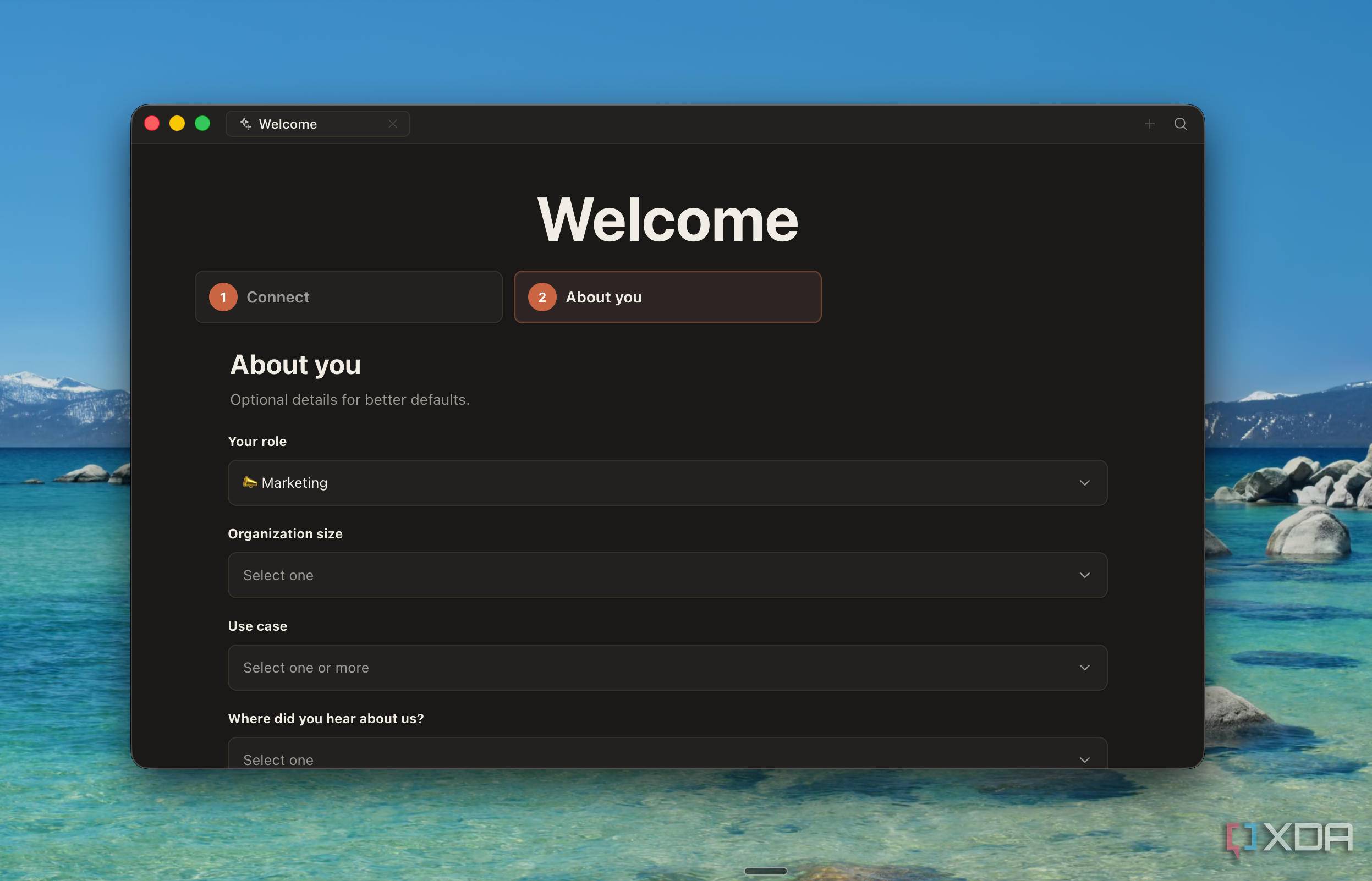The image size is (1372, 881).
Task: Click the yellow minimize window button
Action: (x=177, y=124)
